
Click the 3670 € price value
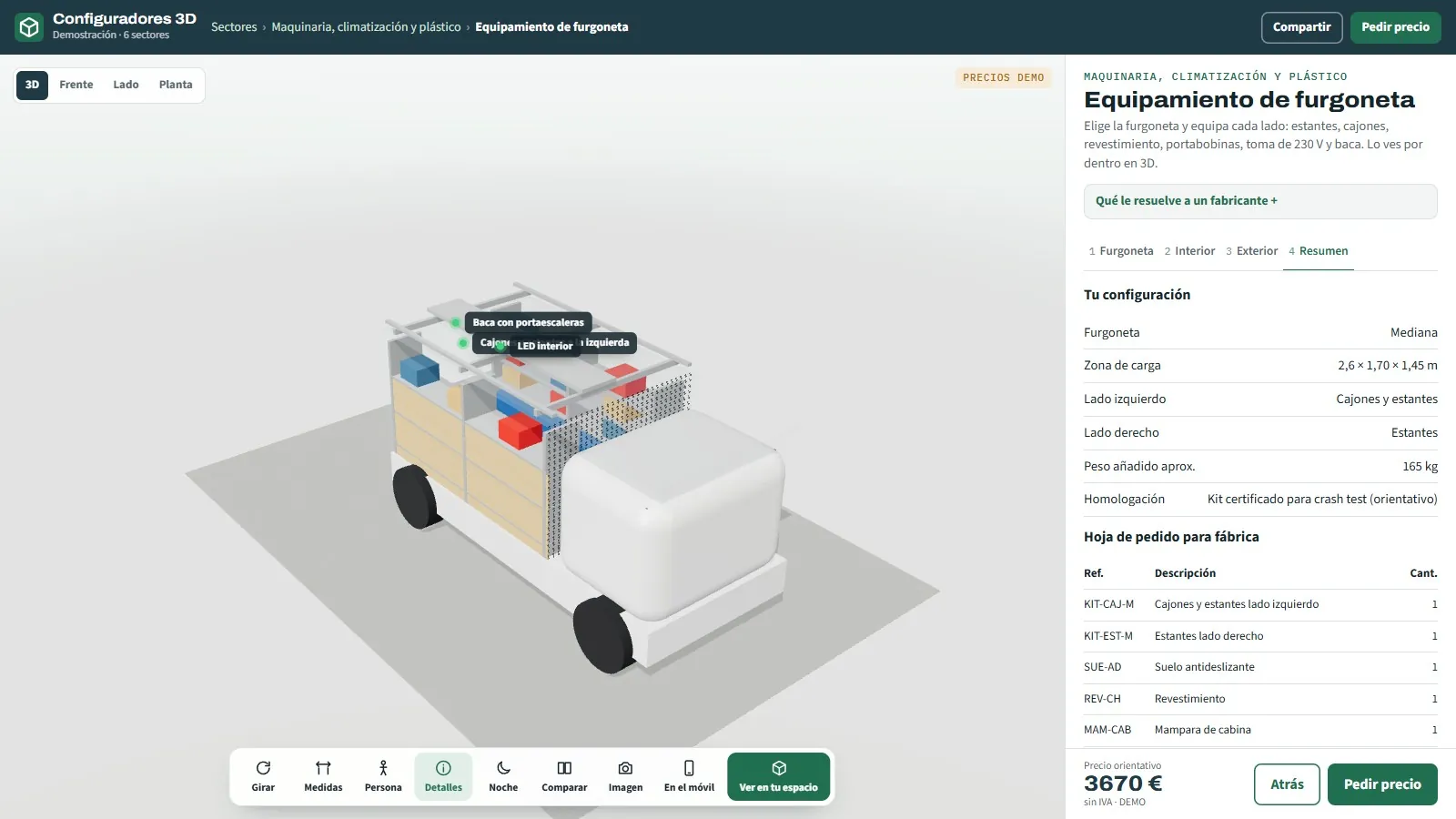1123,784
